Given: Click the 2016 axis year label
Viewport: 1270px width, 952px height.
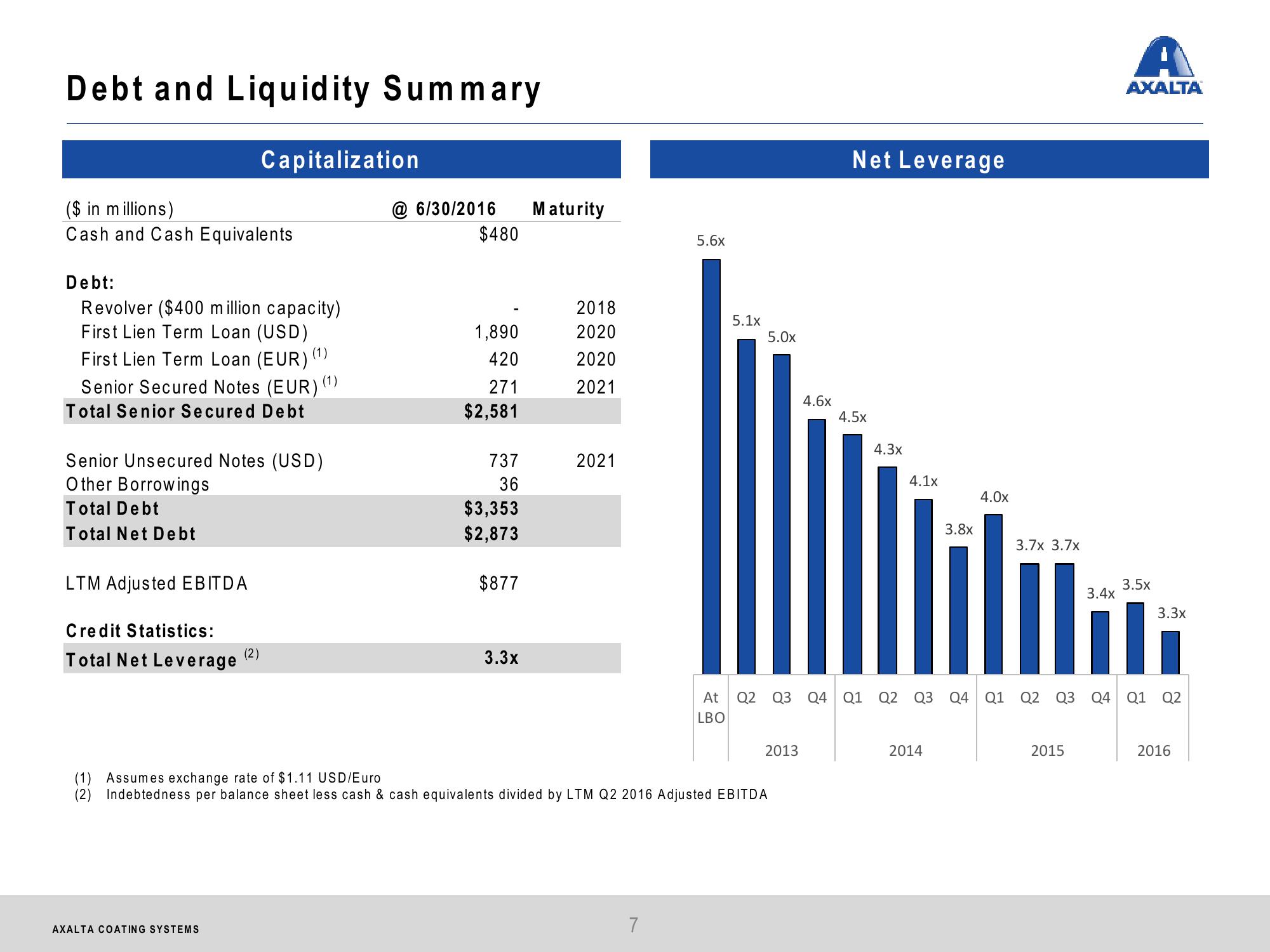Looking at the screenshot, I should point(1154,751).
